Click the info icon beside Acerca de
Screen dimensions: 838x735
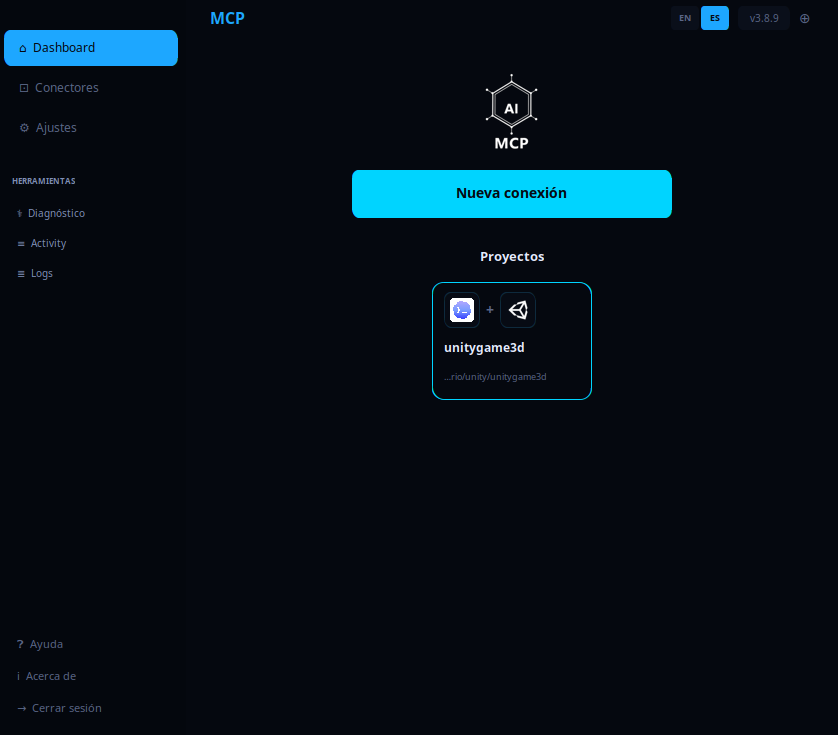pyautogui.click(x=18, y=676)
